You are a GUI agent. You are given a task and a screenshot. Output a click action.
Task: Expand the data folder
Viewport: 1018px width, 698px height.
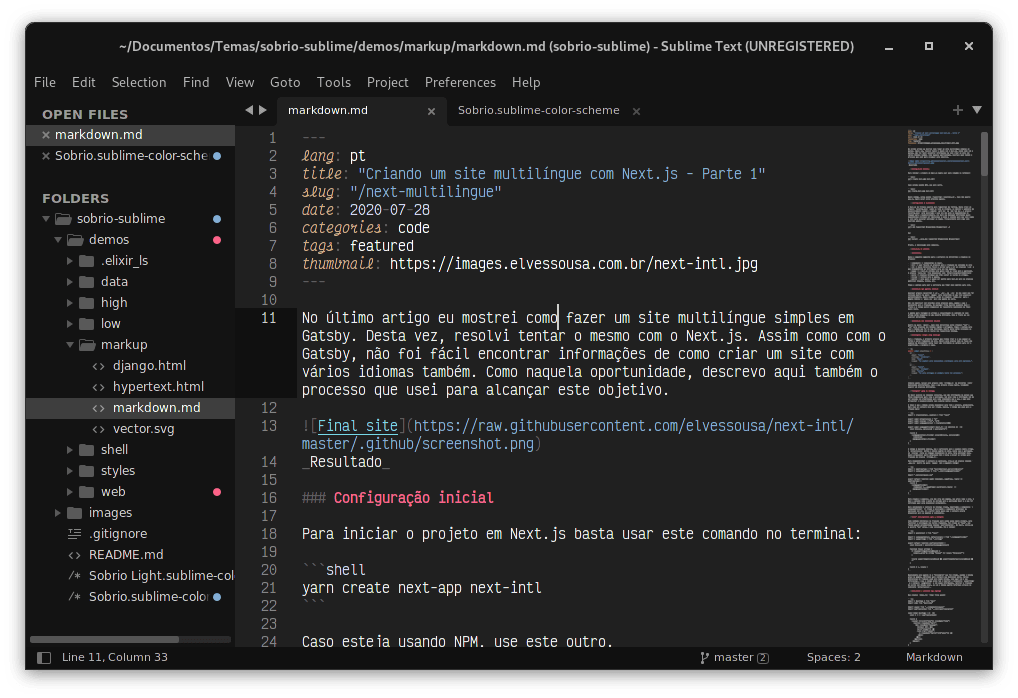(70, 282)
